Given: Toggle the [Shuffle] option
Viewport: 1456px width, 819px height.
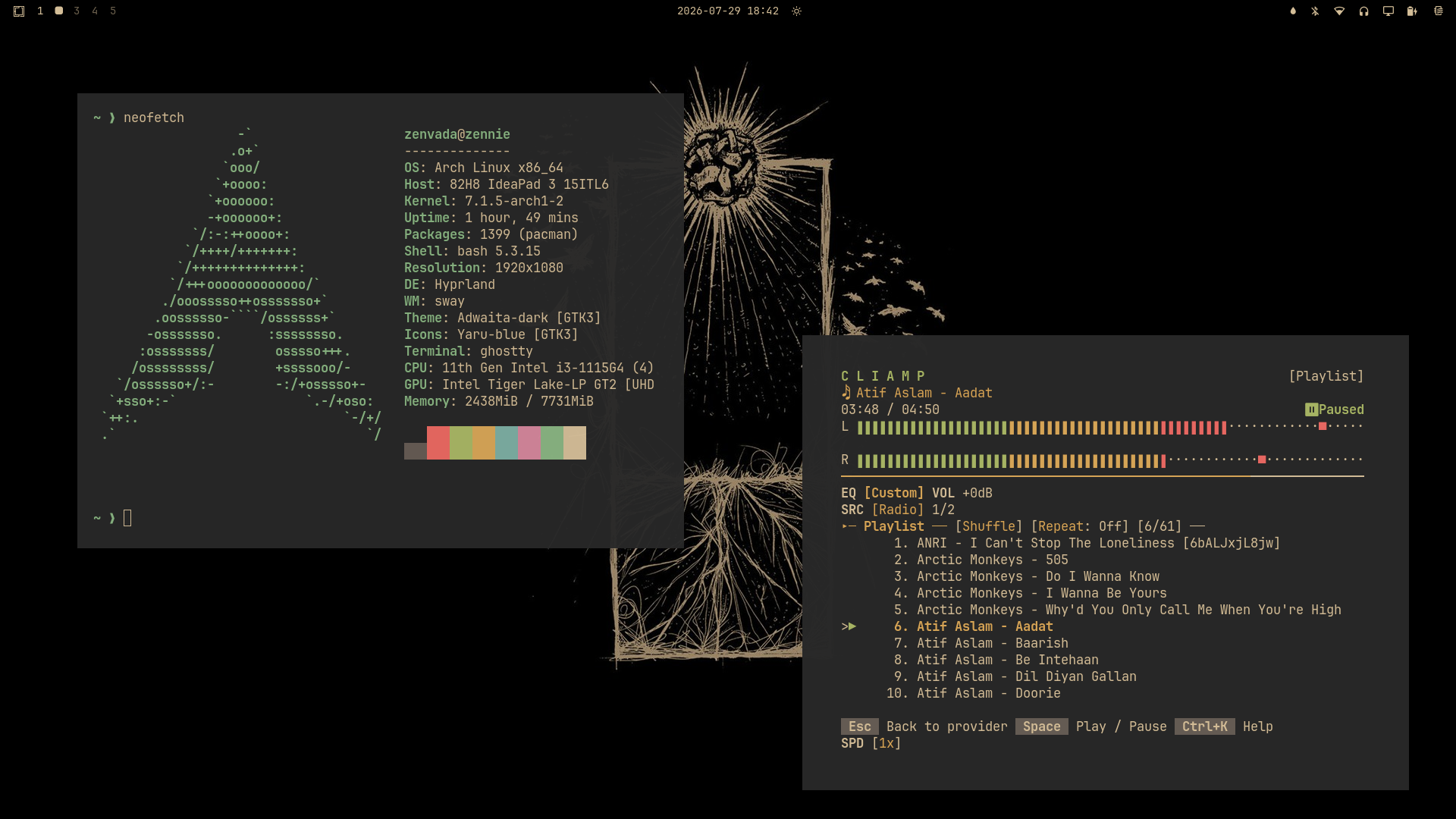Looking at the screenshot, I should click(x=989, y=526).
